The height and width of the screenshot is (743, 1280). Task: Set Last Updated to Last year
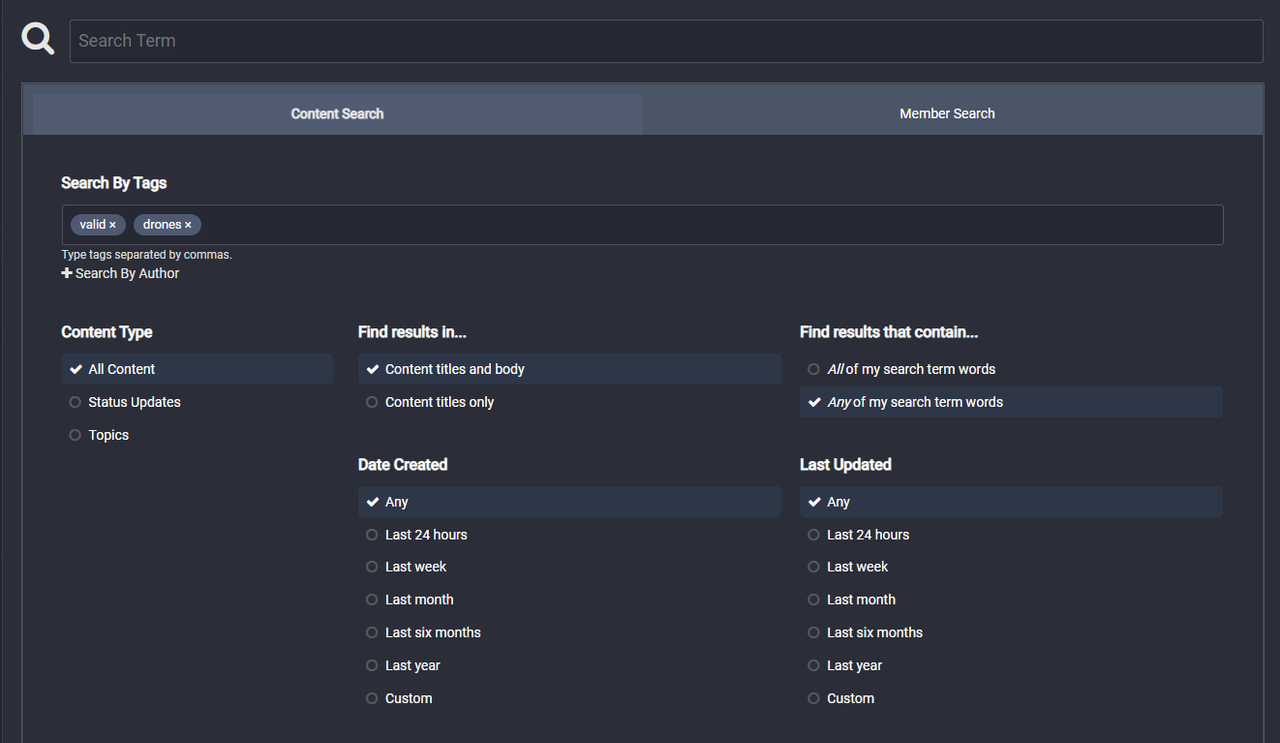(854, 666)
